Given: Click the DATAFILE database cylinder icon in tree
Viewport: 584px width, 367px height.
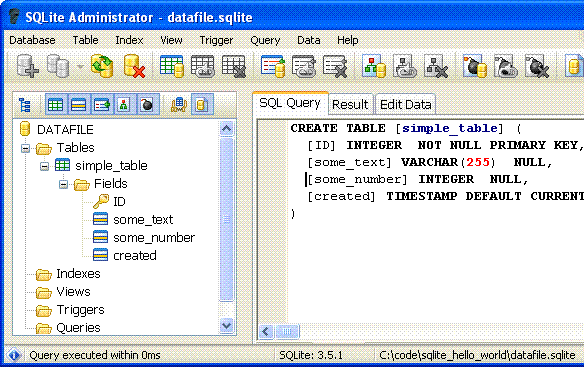Looking at the screenshot, I should 25,129.
